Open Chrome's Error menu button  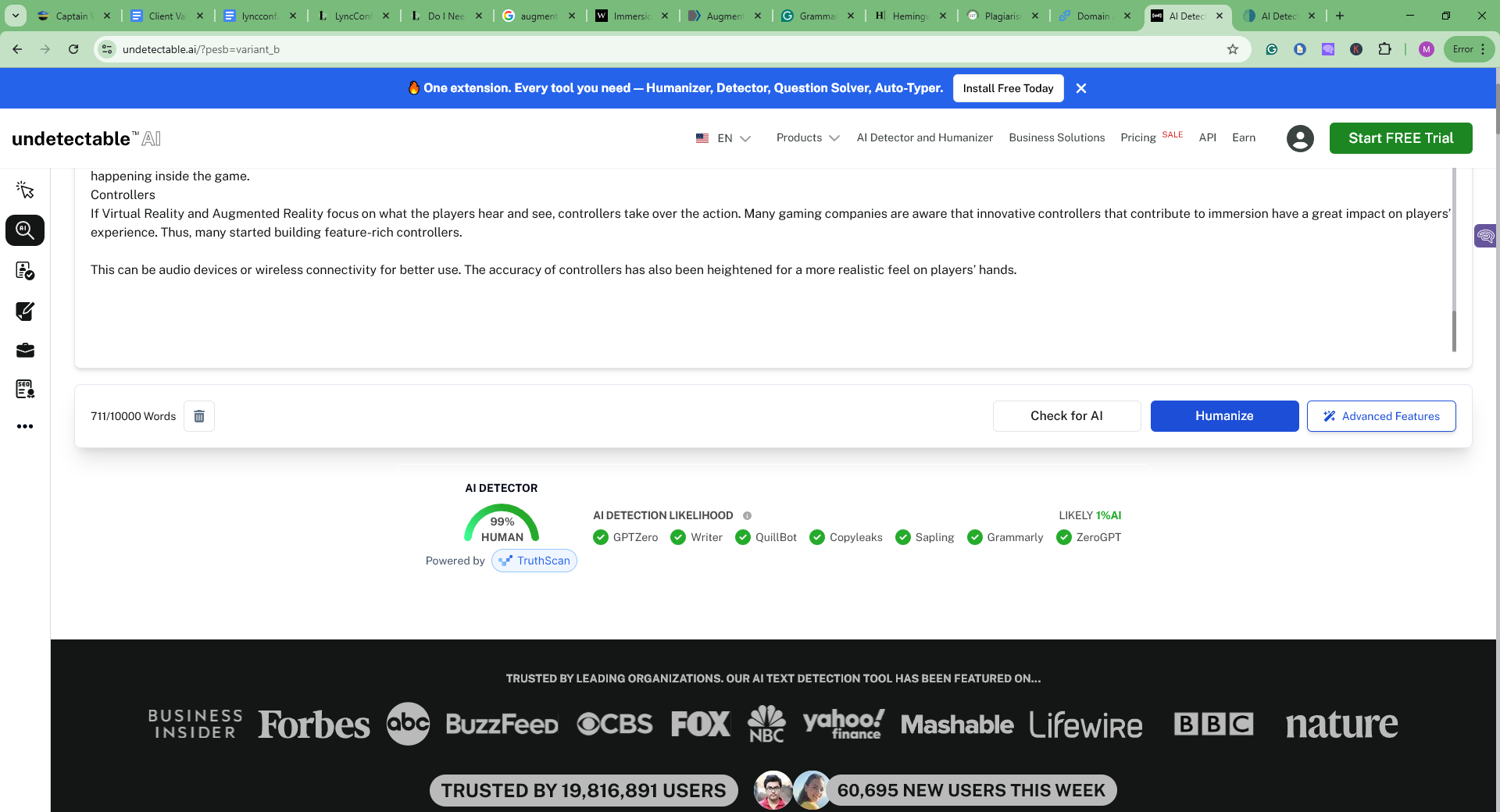click(1470, 49)
